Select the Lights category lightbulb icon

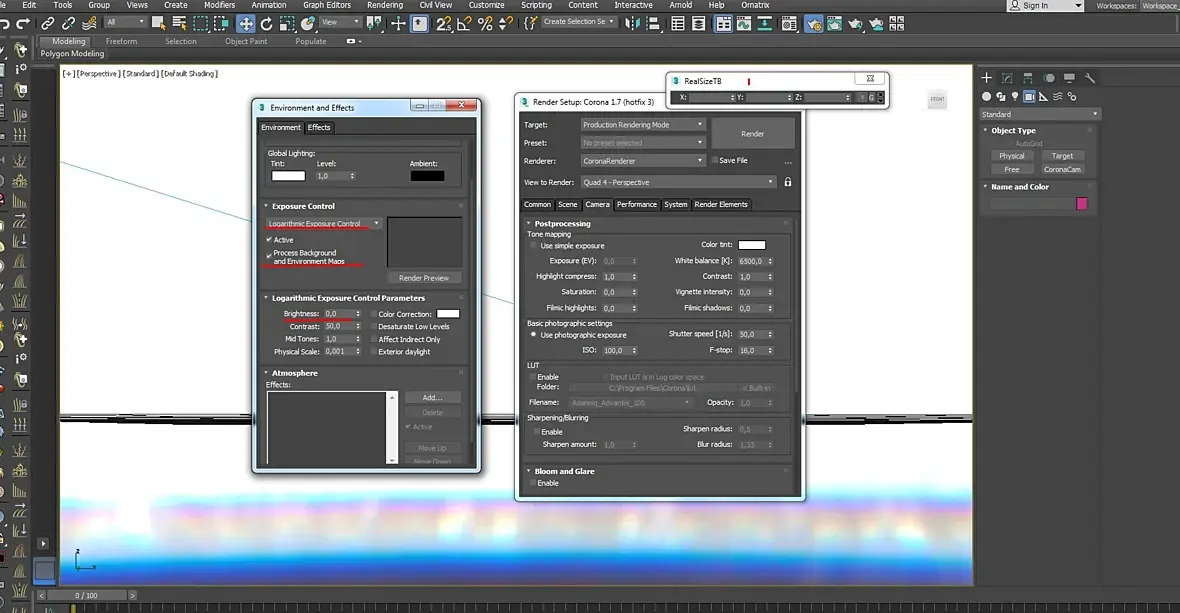1015,97
